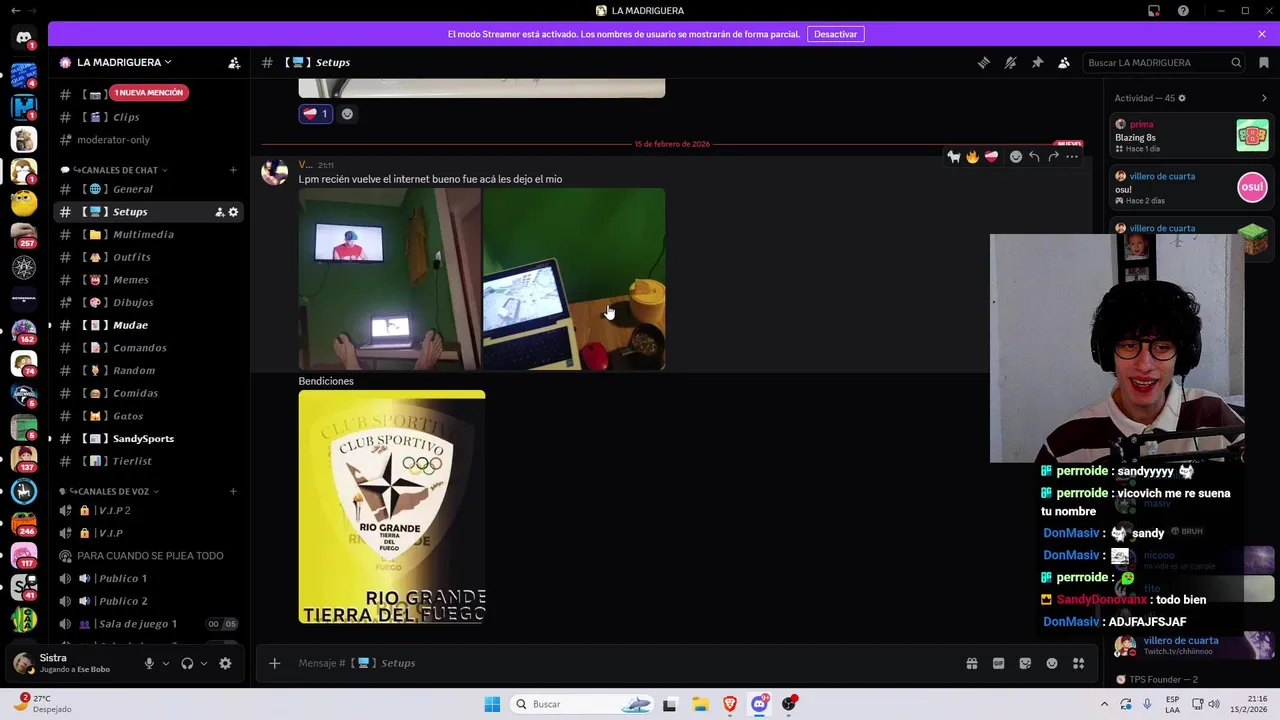
Task: Dismiss the Streamer mode banner with X
Action: pyautogui.click(x=1262, y=34)
